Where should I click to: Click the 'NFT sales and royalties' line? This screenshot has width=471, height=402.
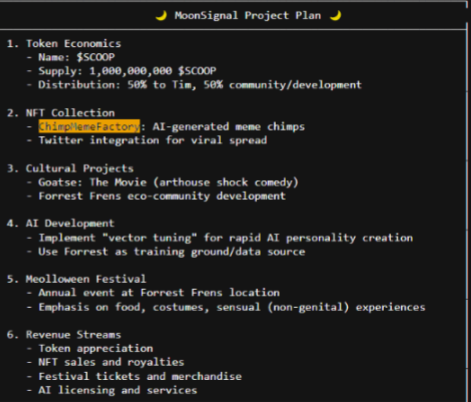[x=105, y=362]
